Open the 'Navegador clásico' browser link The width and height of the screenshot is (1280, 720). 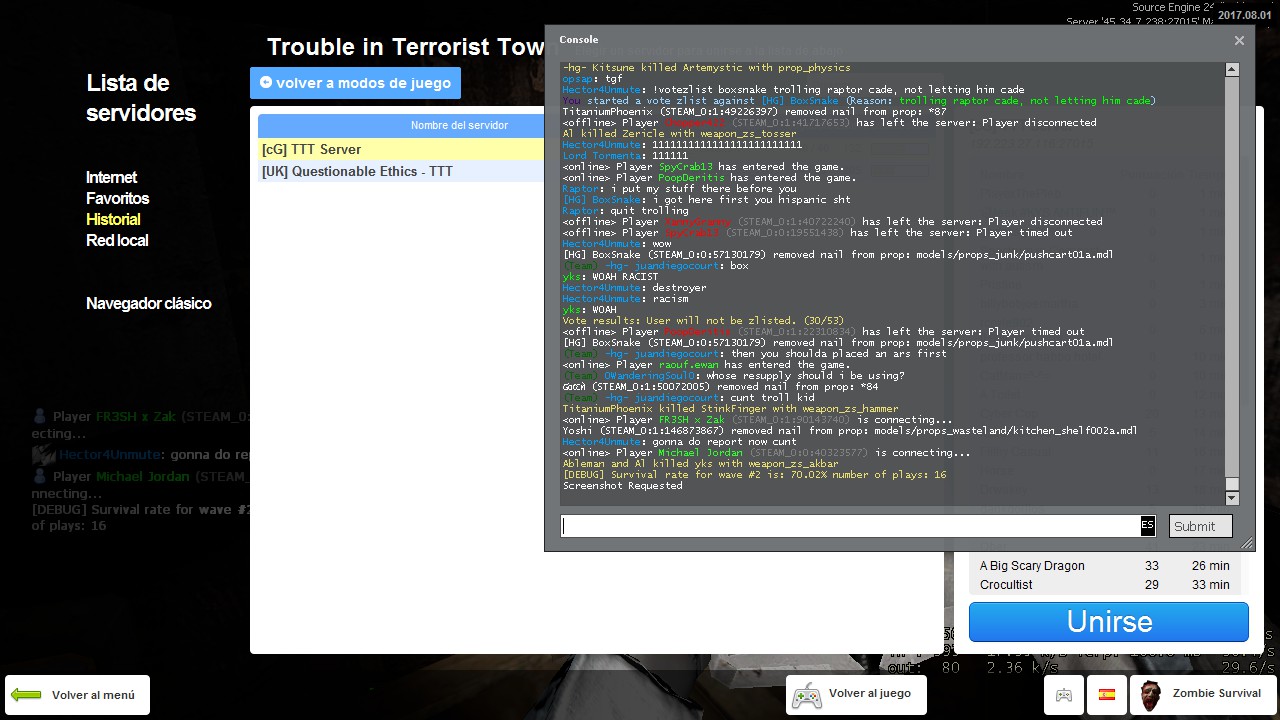point(149,304)
